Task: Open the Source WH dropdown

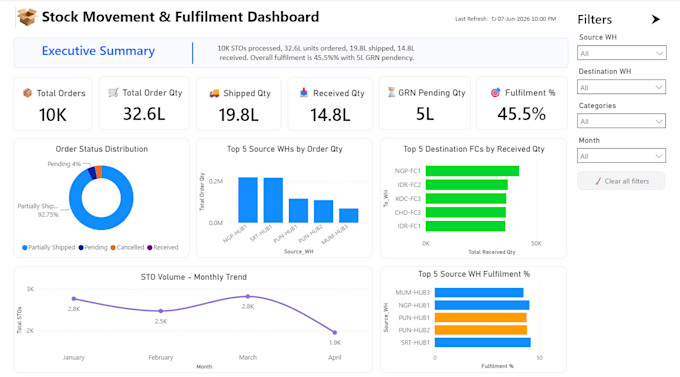Action: pyautogui.click(x=621, y=53)
